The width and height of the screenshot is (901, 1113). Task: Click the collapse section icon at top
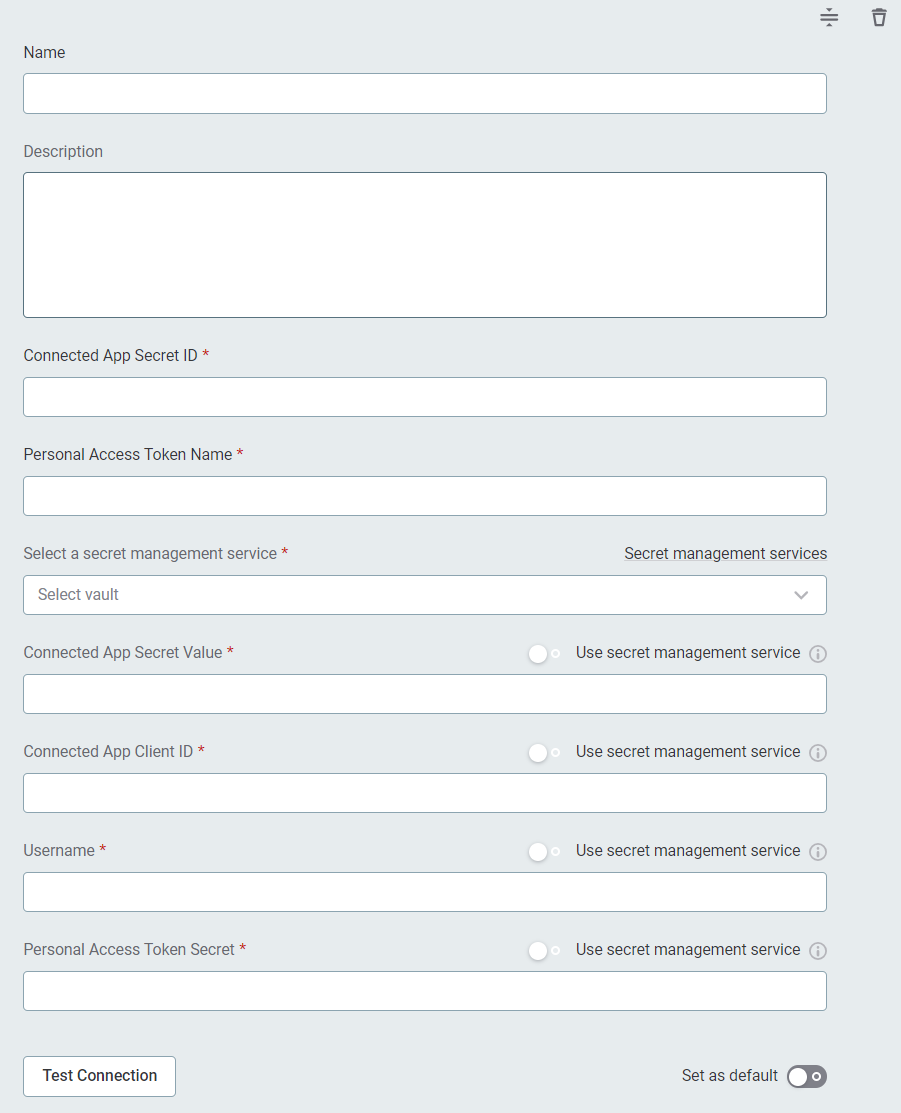coord(829,18)
